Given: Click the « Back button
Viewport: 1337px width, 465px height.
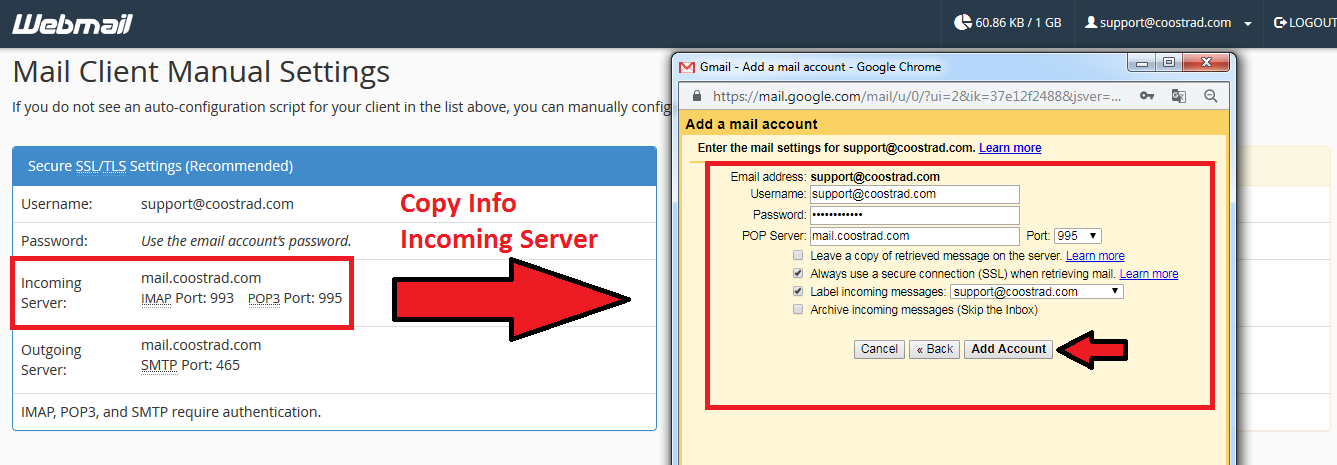Looking at the screenshot, I should coord(934,349).
